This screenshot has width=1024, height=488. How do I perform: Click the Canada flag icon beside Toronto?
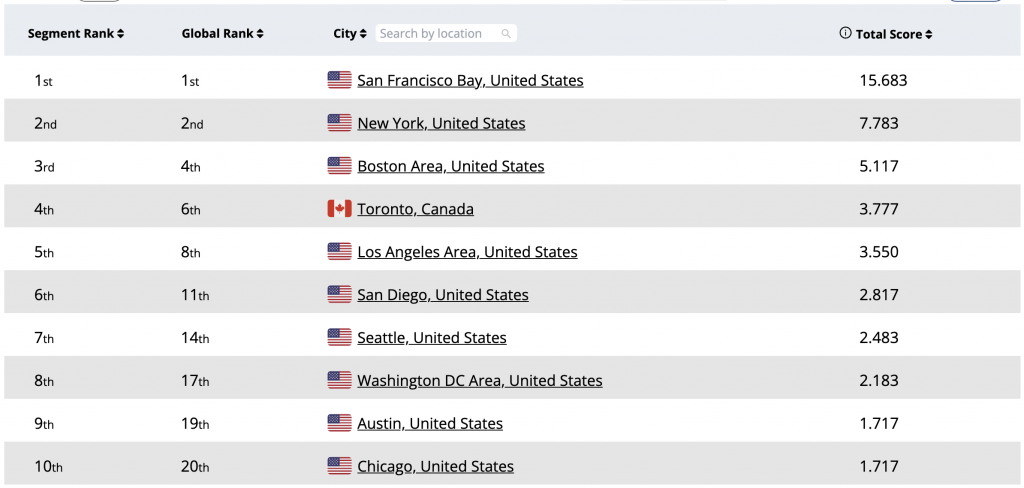[x=339, y=209]
